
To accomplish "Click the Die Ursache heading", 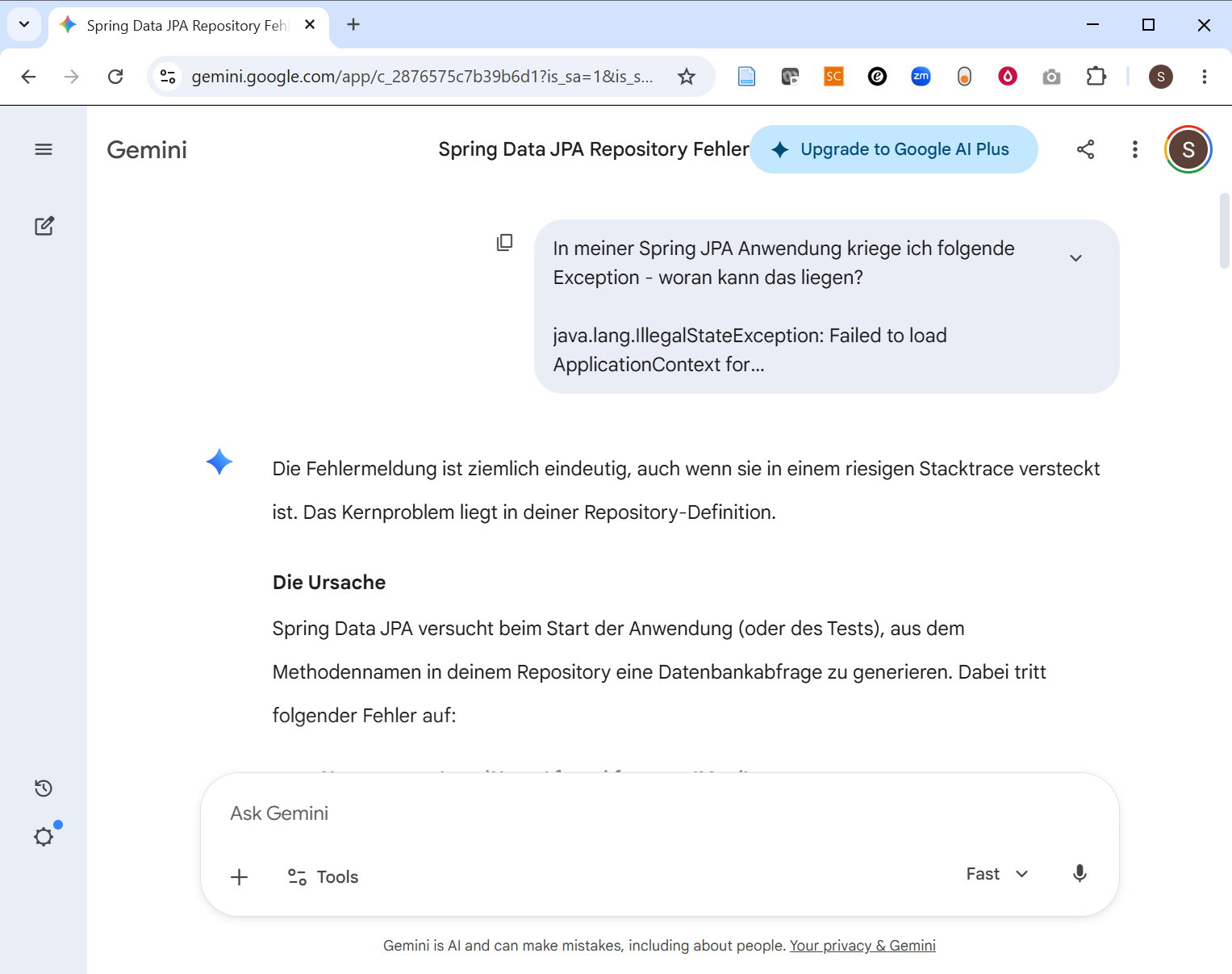I will pyautogui.click(x=329, y=583).
